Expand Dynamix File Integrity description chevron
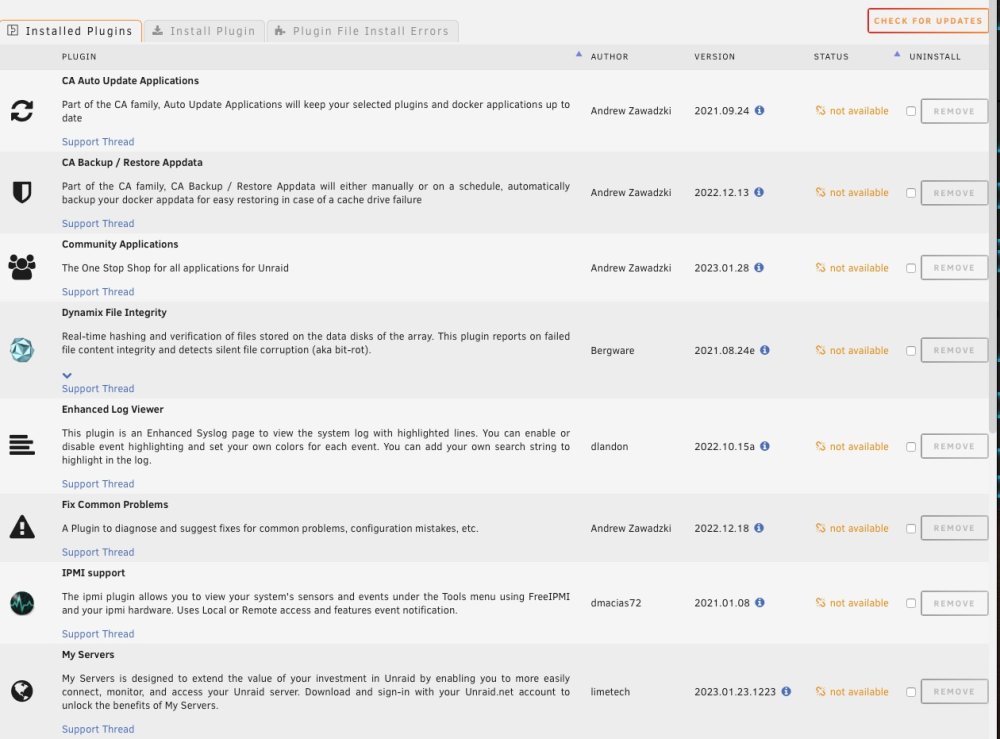The width and height of the screenshot is (1000, 739). point(67,376)
